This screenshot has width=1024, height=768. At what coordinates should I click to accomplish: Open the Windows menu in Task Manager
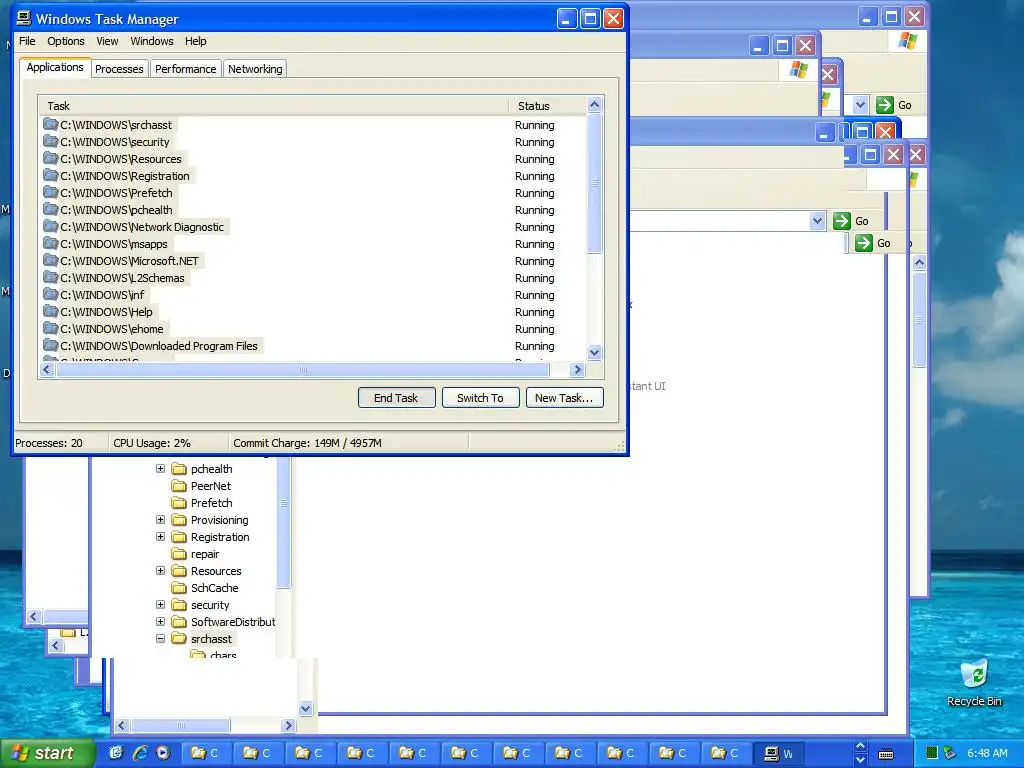click(x=152, y=40)
